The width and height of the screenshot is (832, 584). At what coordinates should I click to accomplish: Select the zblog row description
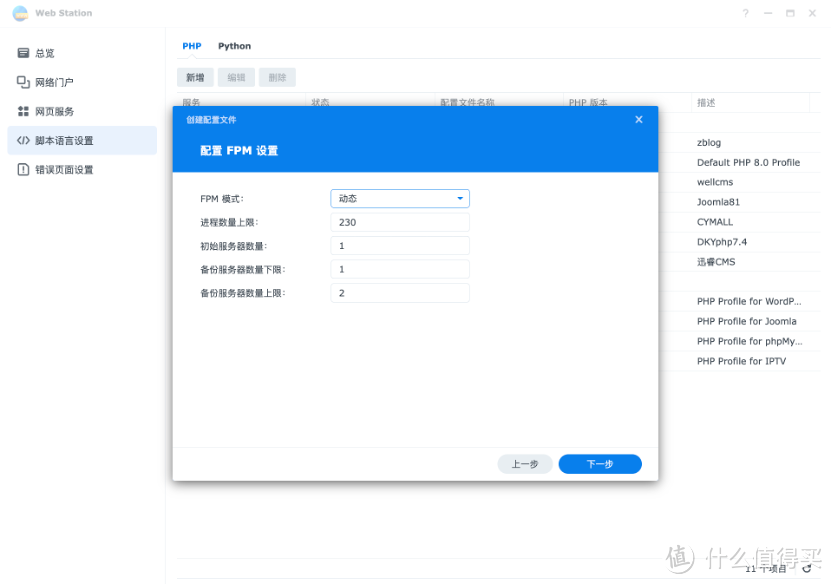[x=709, y=143]
